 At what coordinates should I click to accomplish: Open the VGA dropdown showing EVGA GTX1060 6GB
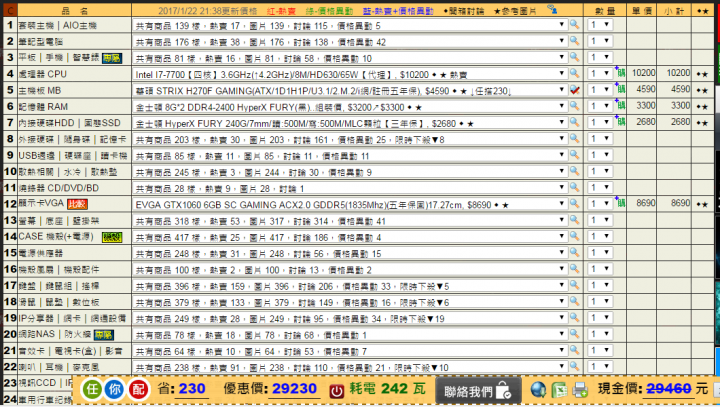[350, 204]
